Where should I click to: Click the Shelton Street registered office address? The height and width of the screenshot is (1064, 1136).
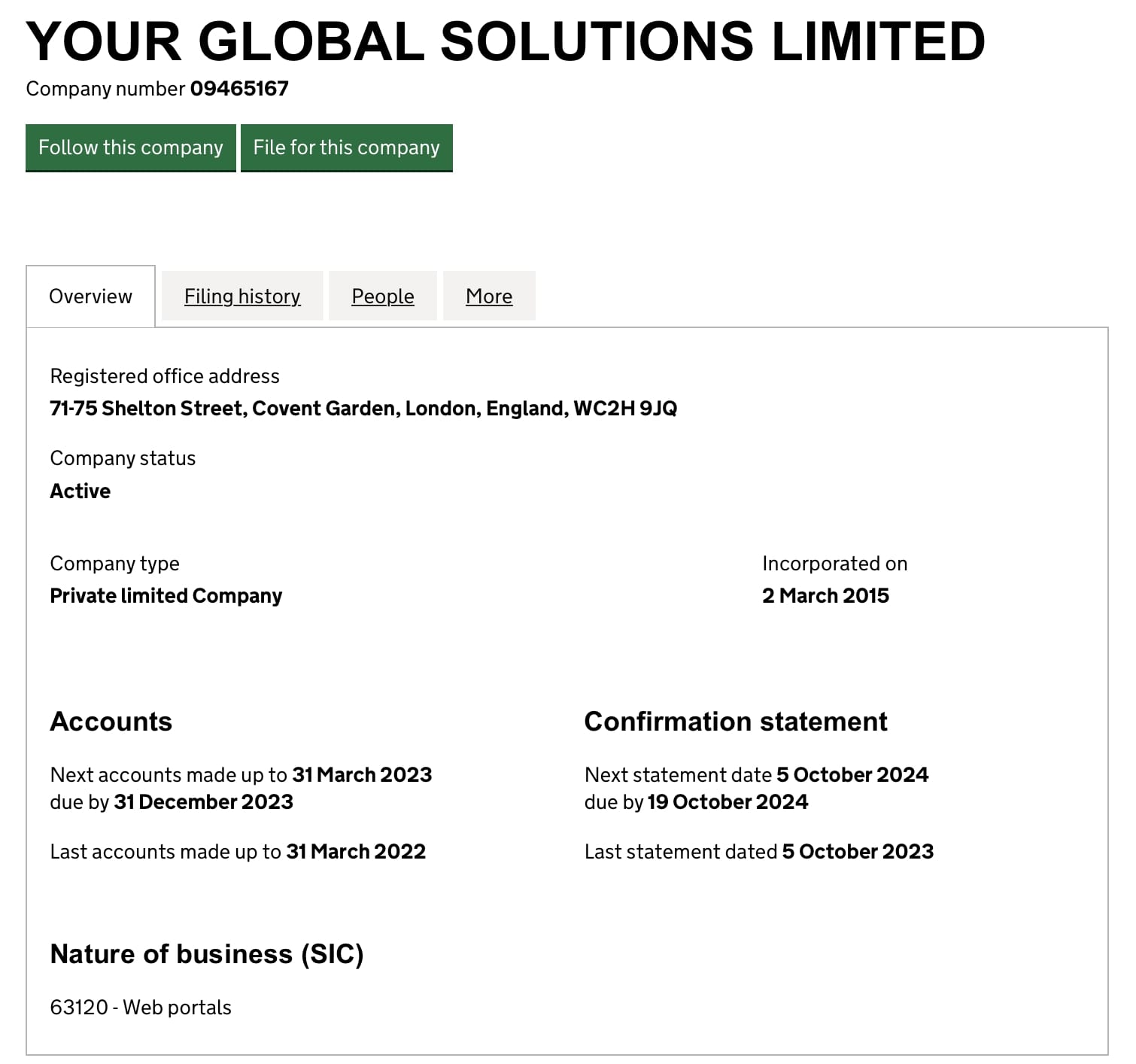(x=363, y=409)
